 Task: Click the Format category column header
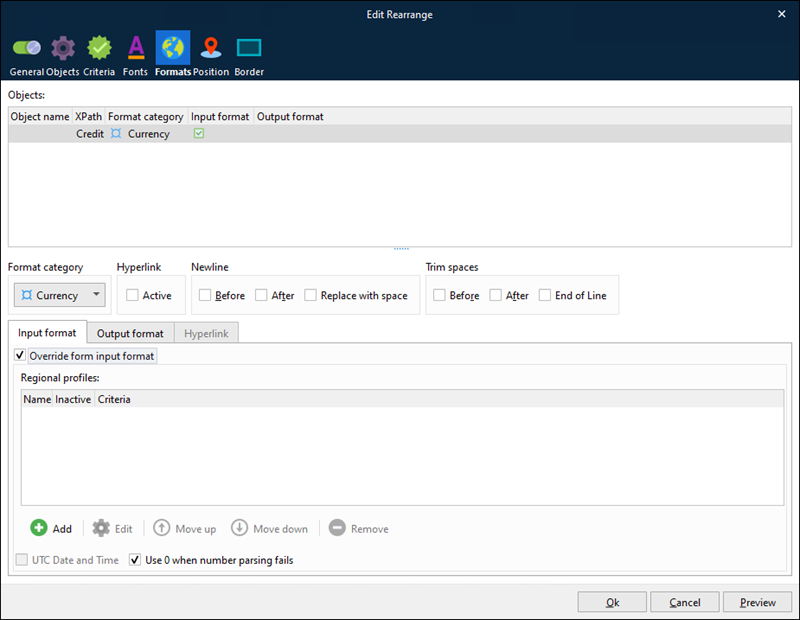pyautogui.click(x=145, y=116)
